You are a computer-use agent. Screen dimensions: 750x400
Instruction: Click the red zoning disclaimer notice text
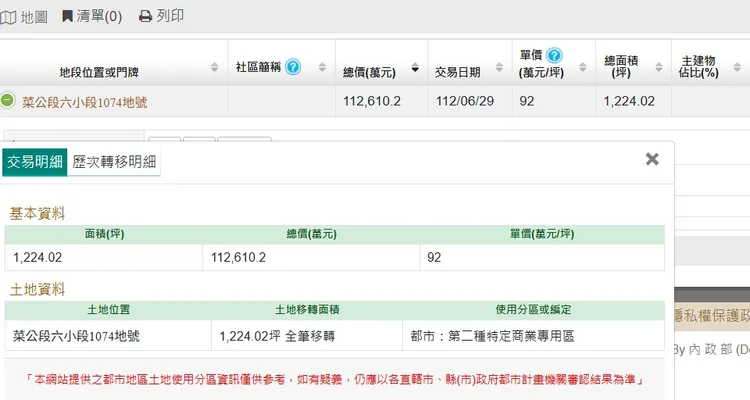pyautogui.click(x=335, y=380)
